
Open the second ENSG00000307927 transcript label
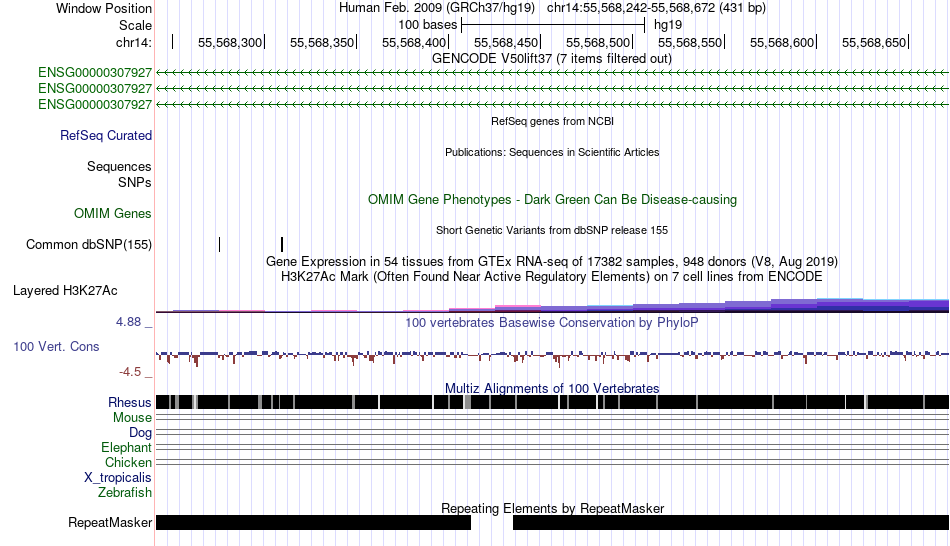point(95,88)
